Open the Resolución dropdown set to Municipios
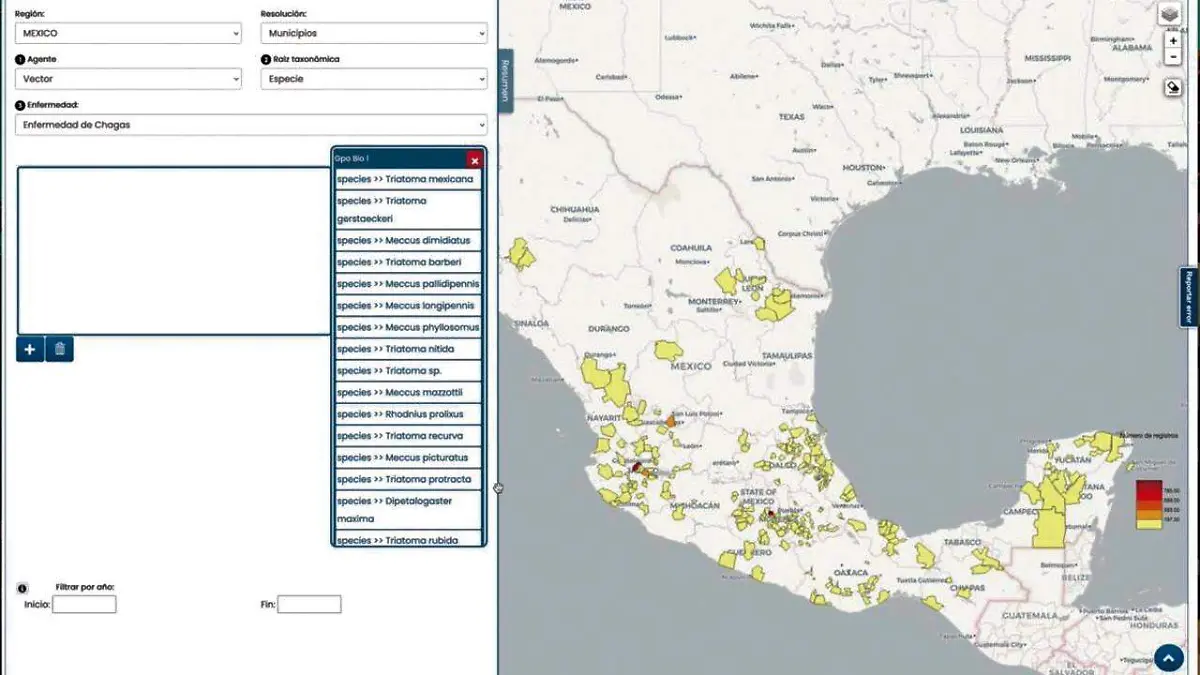The height and width of the screenshot is (675, 1200). 373,33
